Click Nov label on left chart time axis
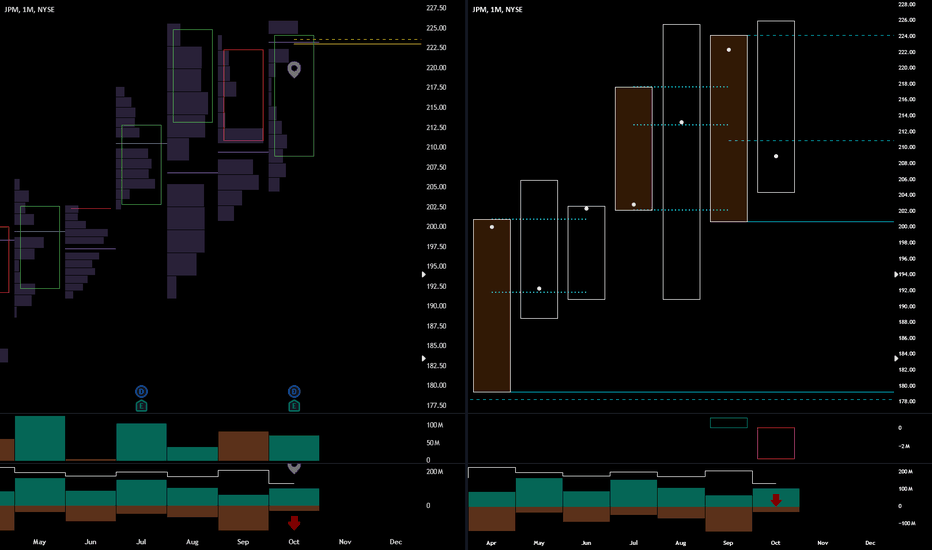The image size is (932, 550). pyautogui.click(x=345, y=542)
